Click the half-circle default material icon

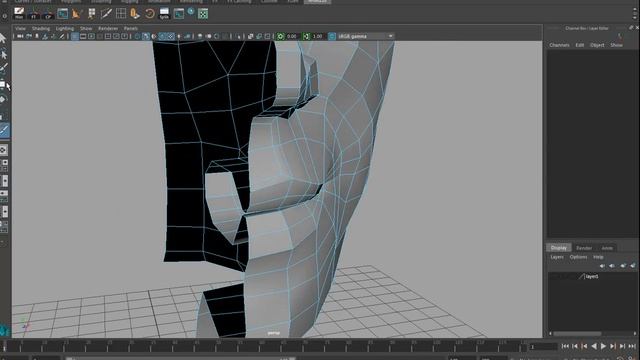[154, 36]
